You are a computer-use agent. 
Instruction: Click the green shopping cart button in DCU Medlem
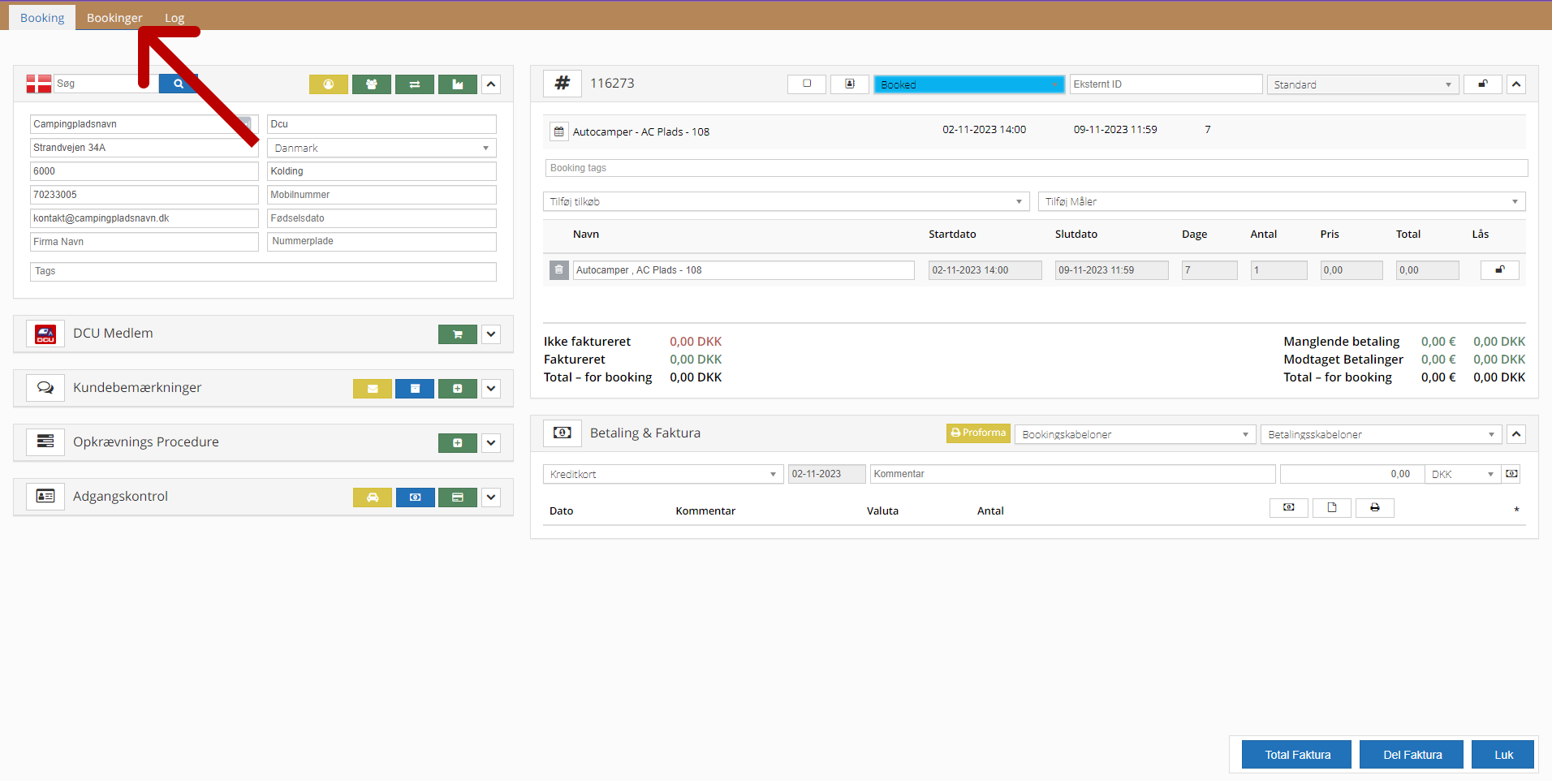(457, 334)
